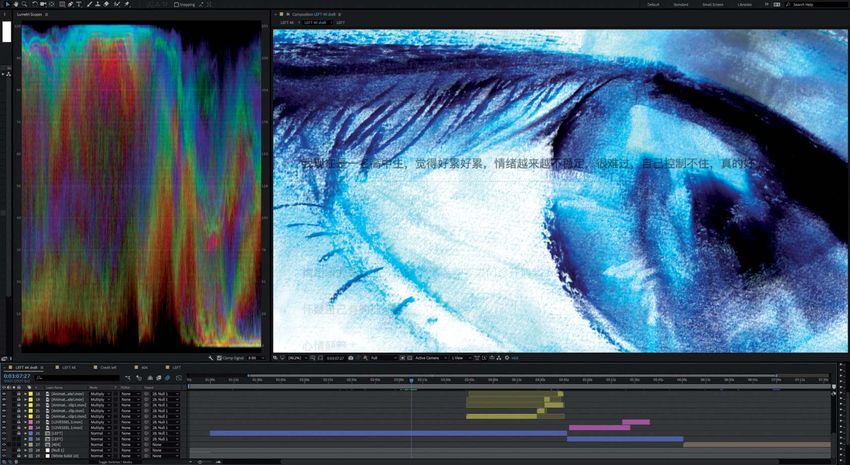Open layer 28 Null 1 parent dropdown
The width and height of the screenshot is (850, 465).
[x=165, y=450]
